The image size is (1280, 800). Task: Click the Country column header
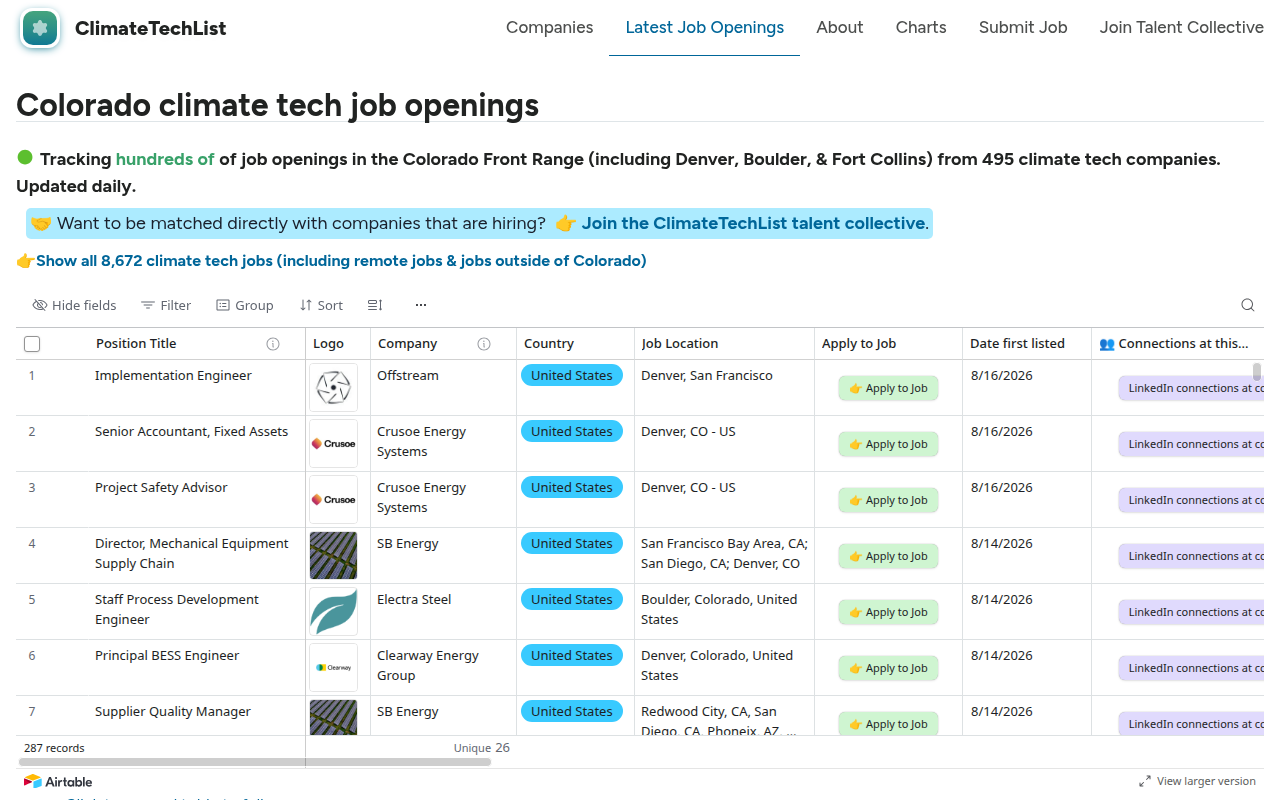[x=575, y=344]
